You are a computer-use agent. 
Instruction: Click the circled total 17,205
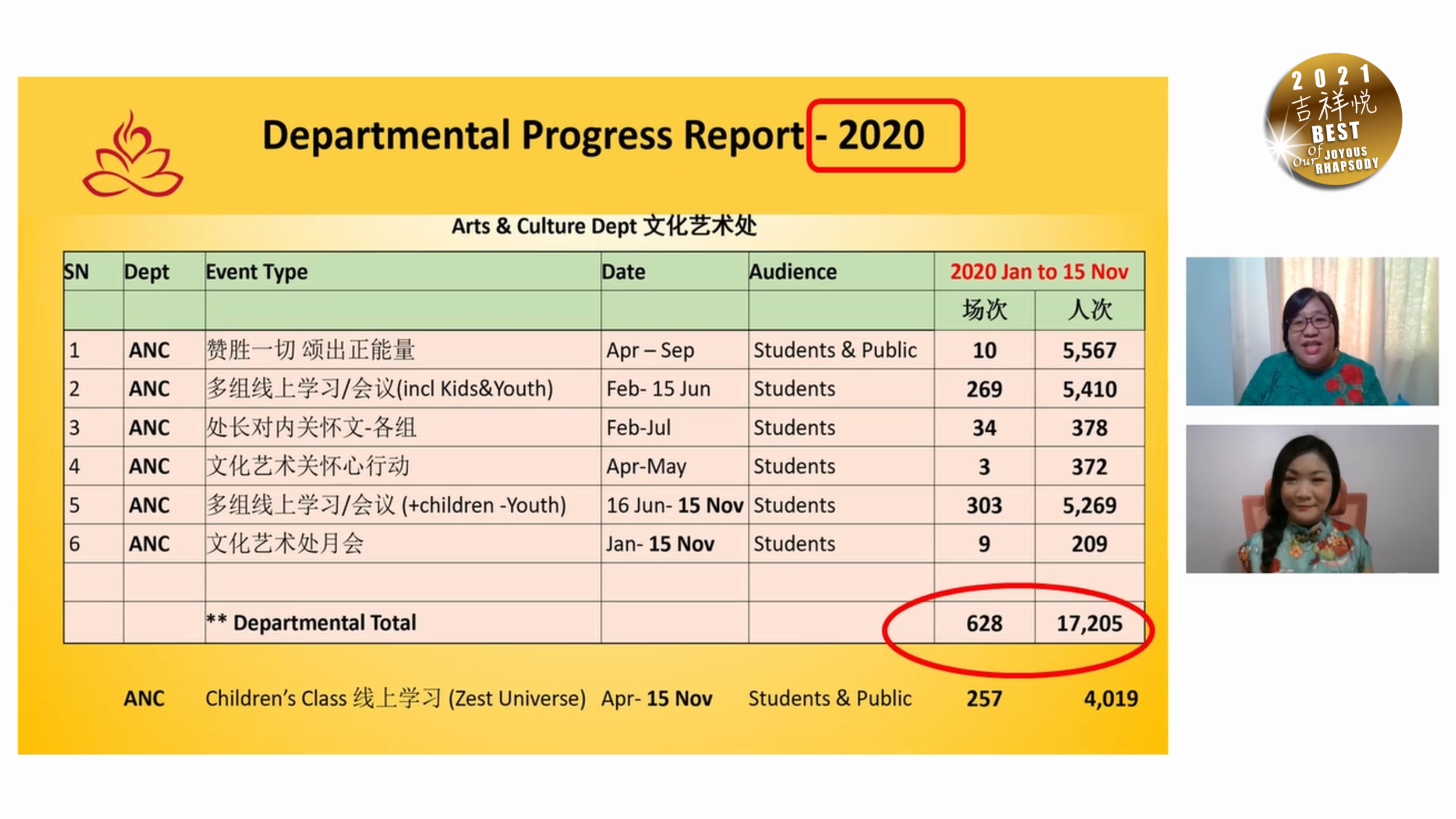point(1089,624)
